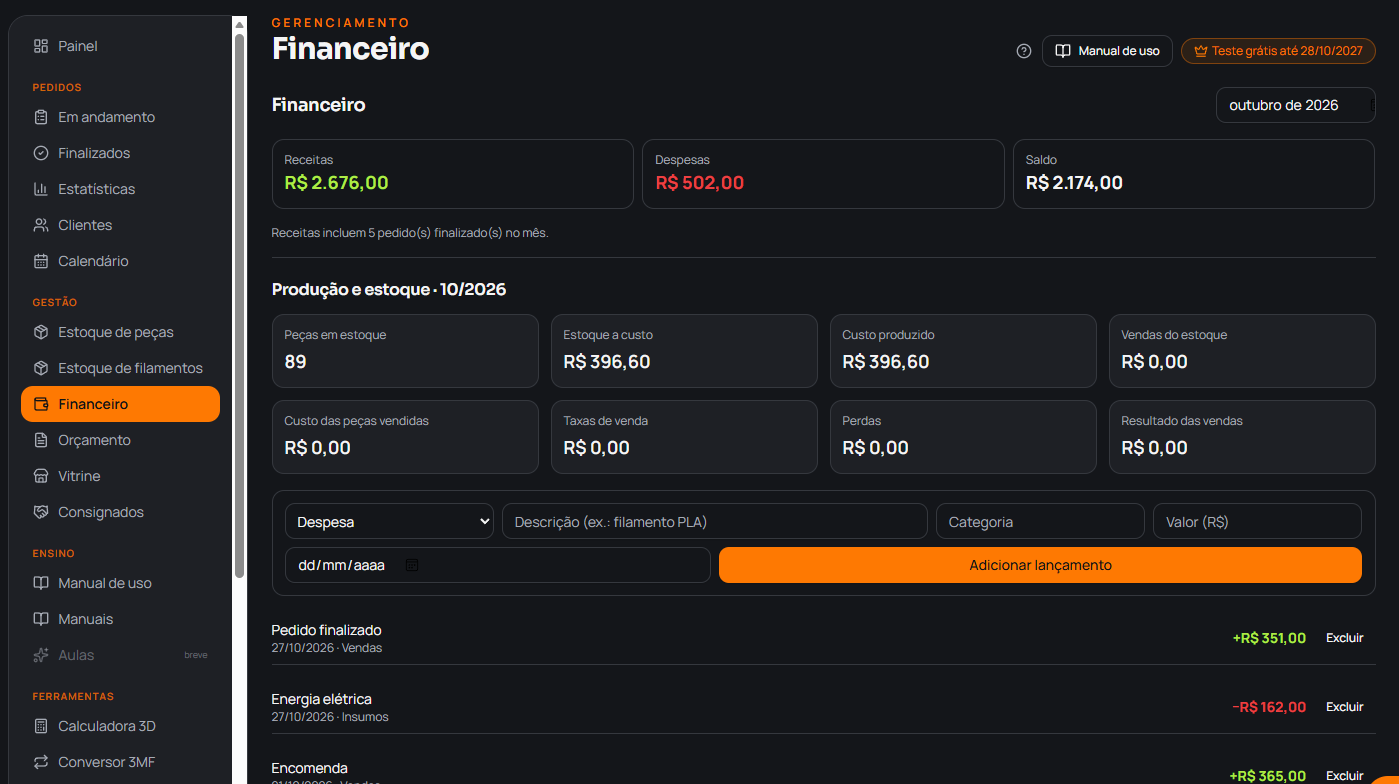Image resolution: width=1399 pixels, height=784 pixels.
Task: Click the Conversor 3MF arrows icon
Action: point(41,762)
